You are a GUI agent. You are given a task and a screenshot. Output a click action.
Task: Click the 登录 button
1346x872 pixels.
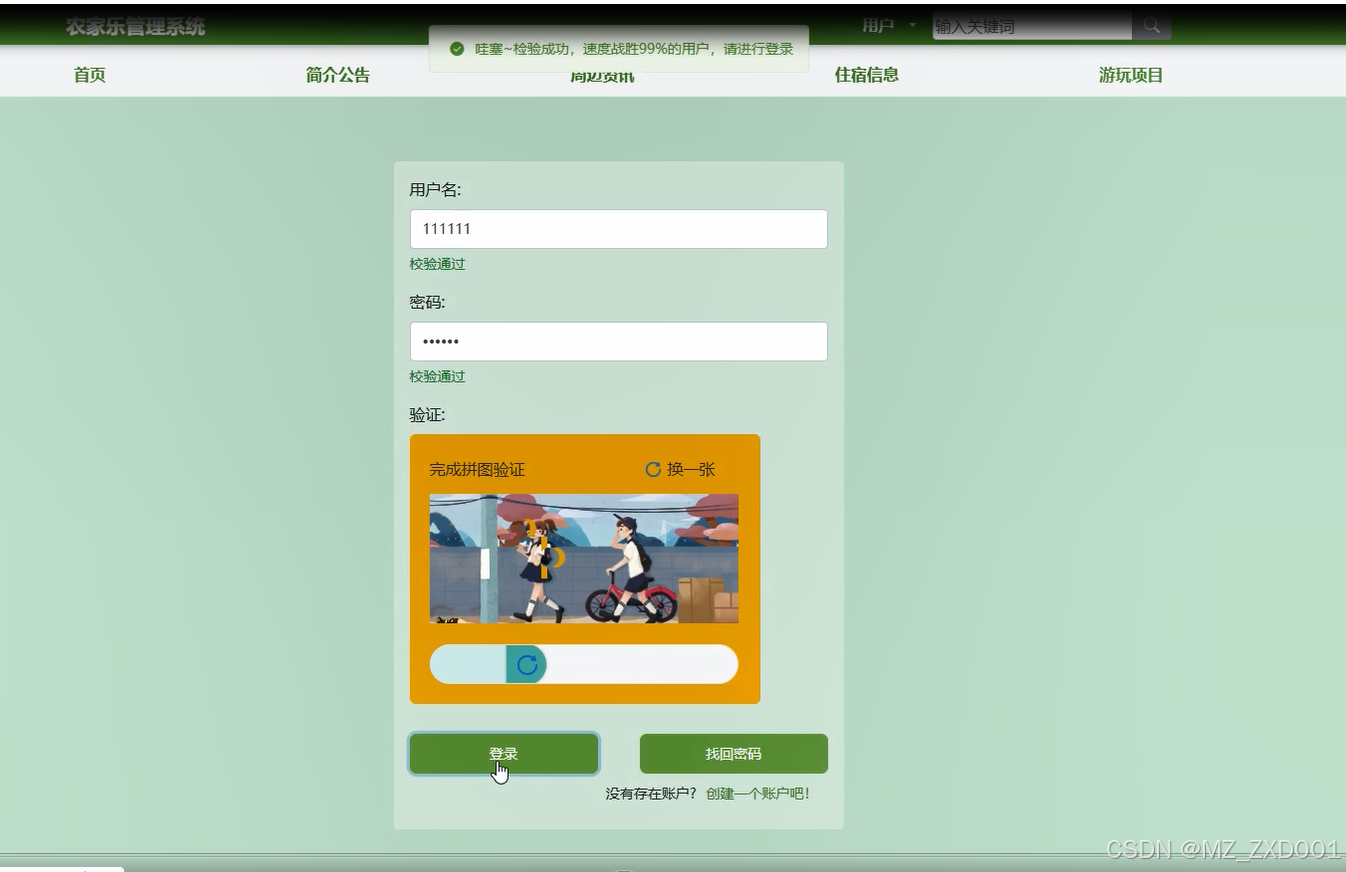click(x=504, y=754)
